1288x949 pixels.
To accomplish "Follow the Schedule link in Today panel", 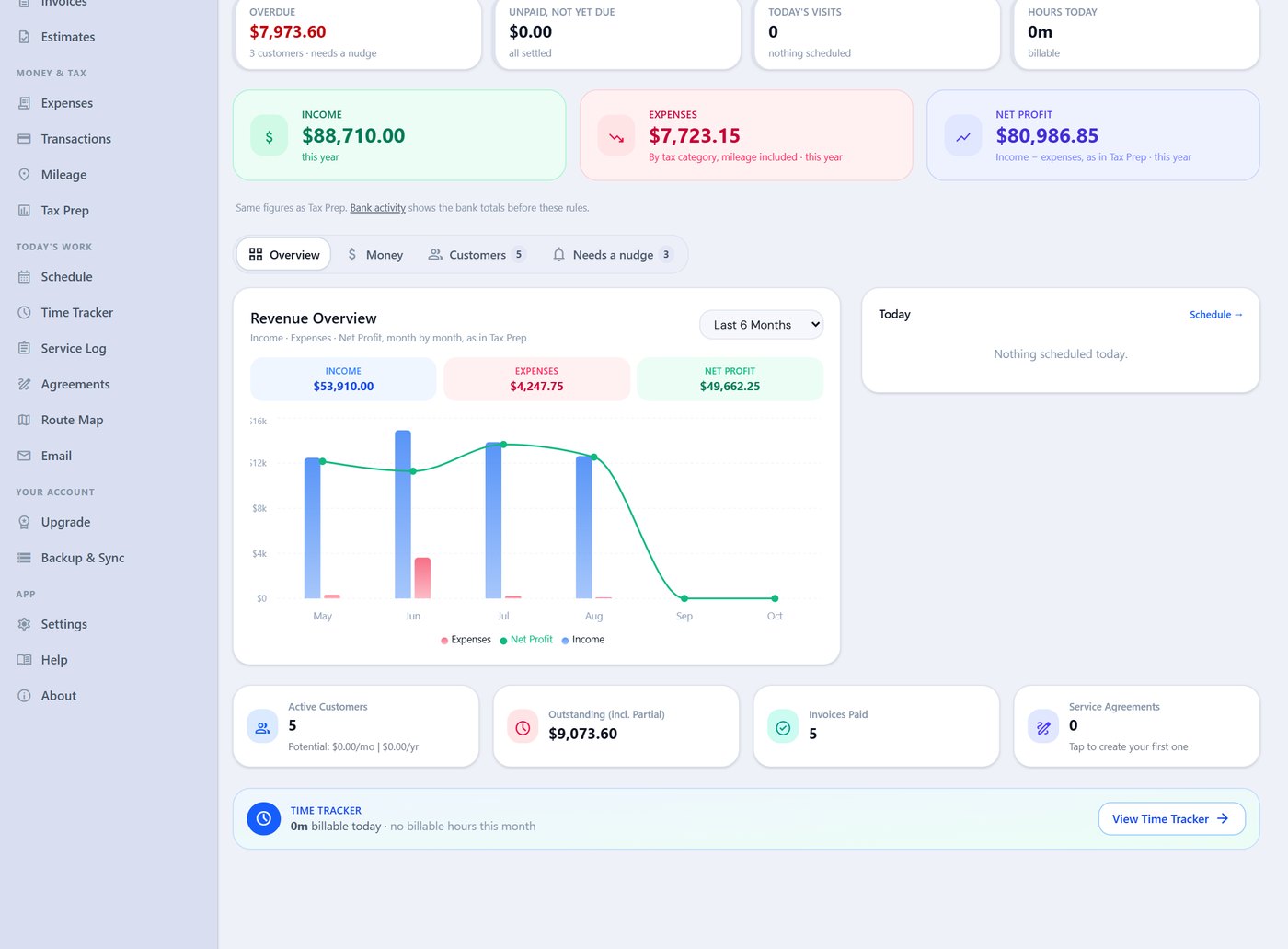I will click(x=1216, y=315).
